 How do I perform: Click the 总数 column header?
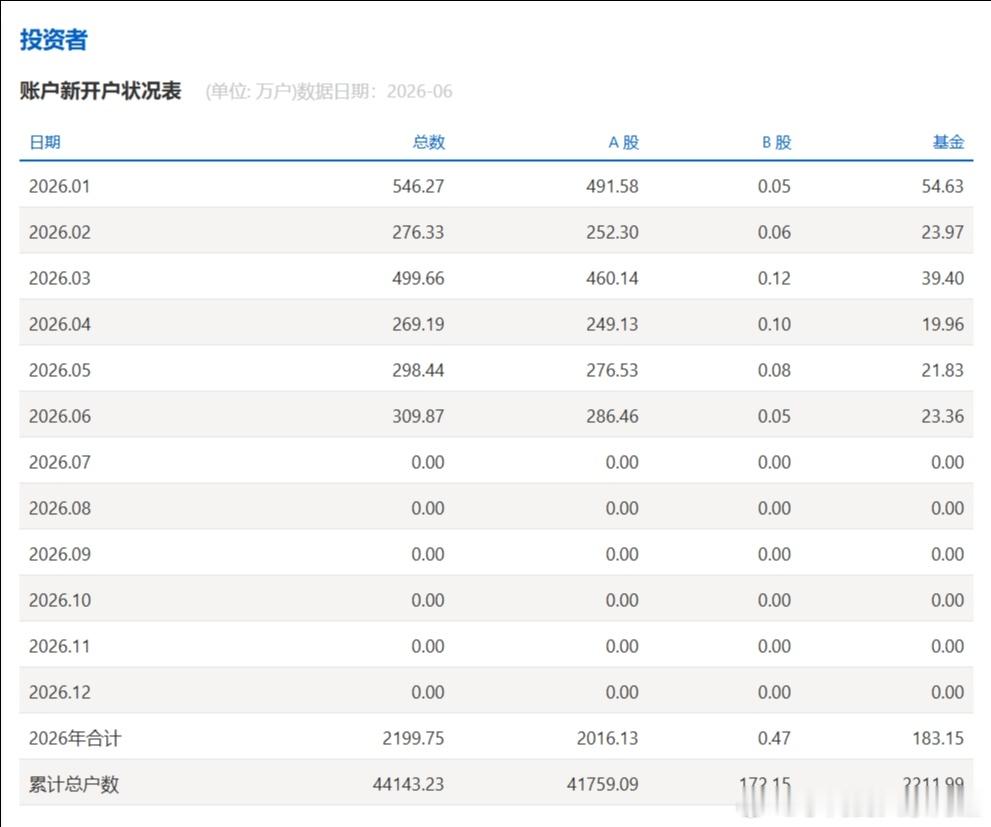click(429, 142)
